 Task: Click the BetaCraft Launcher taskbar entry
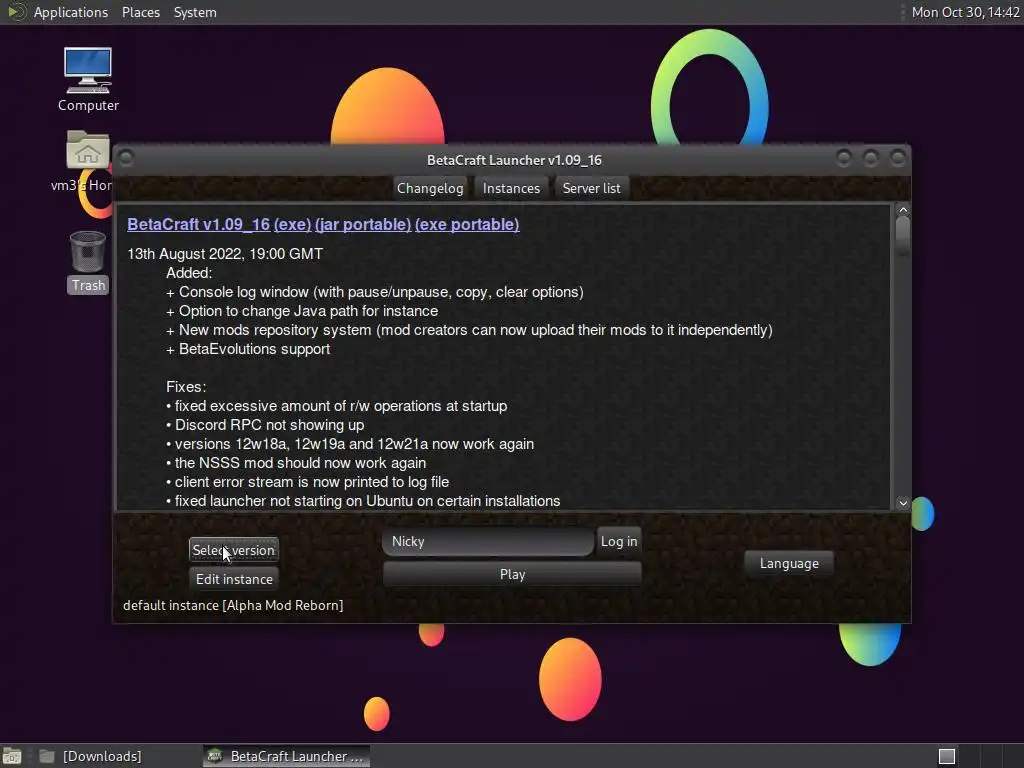coord(286,756)
